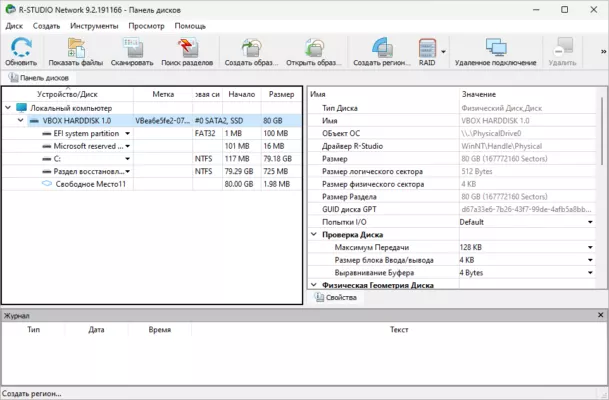Click the R-Studio app icon in title bar
Screen dimensions: 609x400
(x=10, y=9)
